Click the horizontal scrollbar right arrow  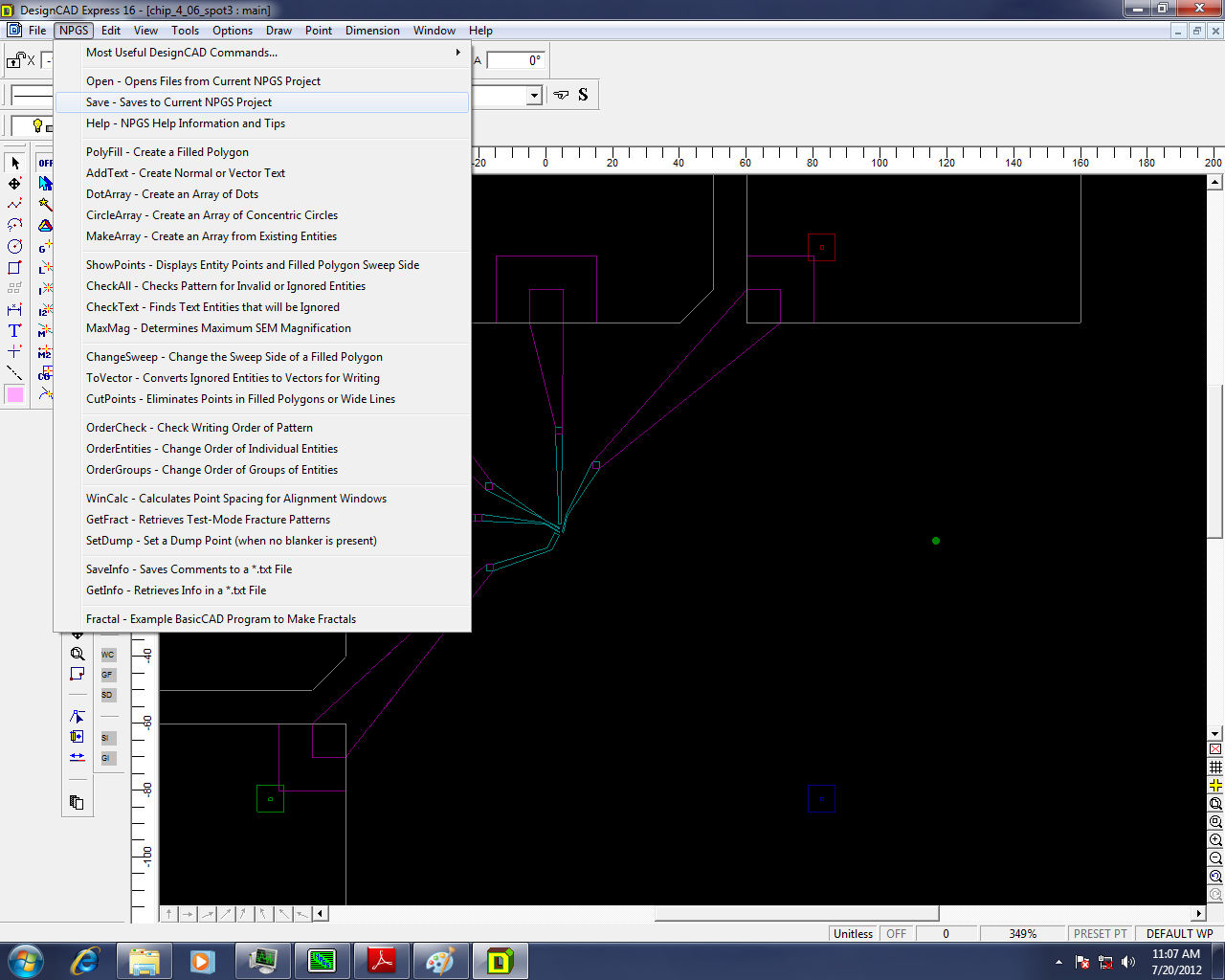(1198, 913)
